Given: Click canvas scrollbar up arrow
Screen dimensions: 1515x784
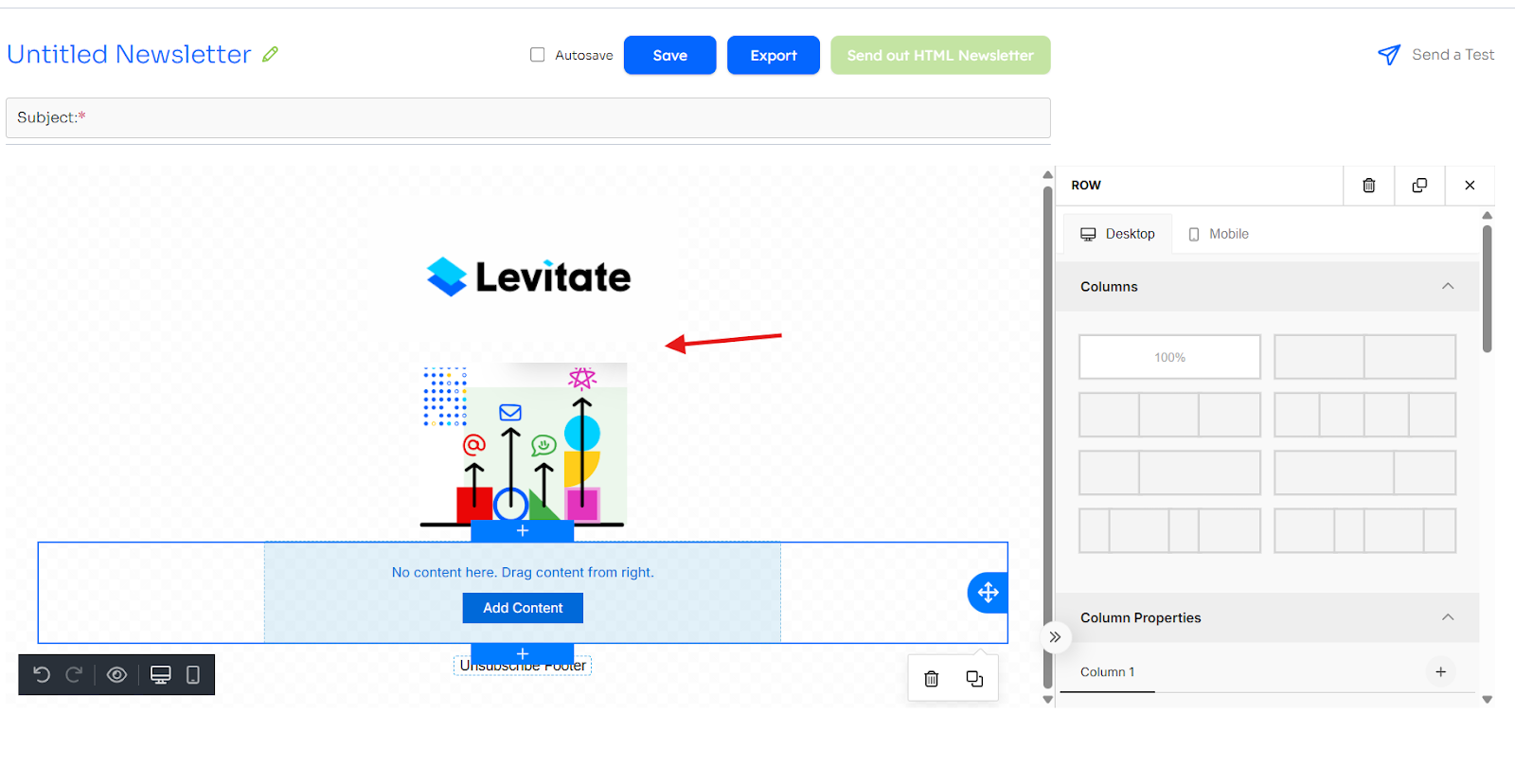Looking at the screenshot, I should pos(1047,175).
